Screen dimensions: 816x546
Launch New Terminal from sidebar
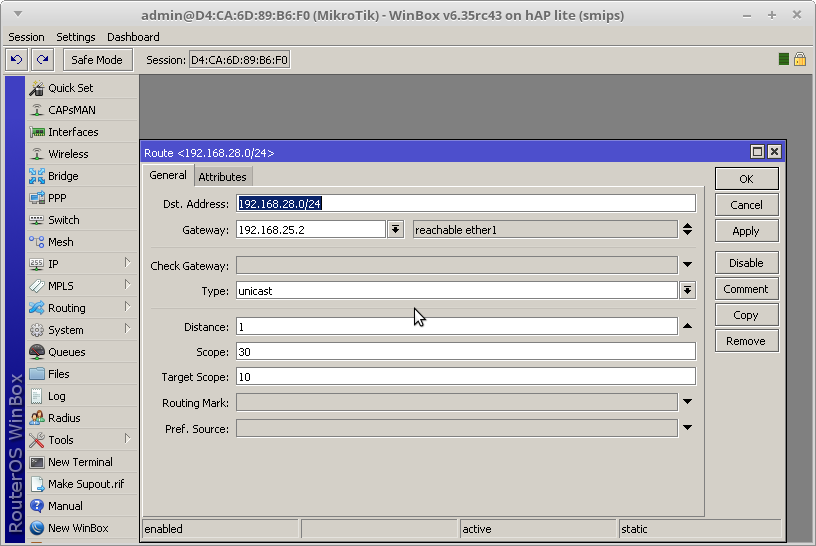(82, 462)
